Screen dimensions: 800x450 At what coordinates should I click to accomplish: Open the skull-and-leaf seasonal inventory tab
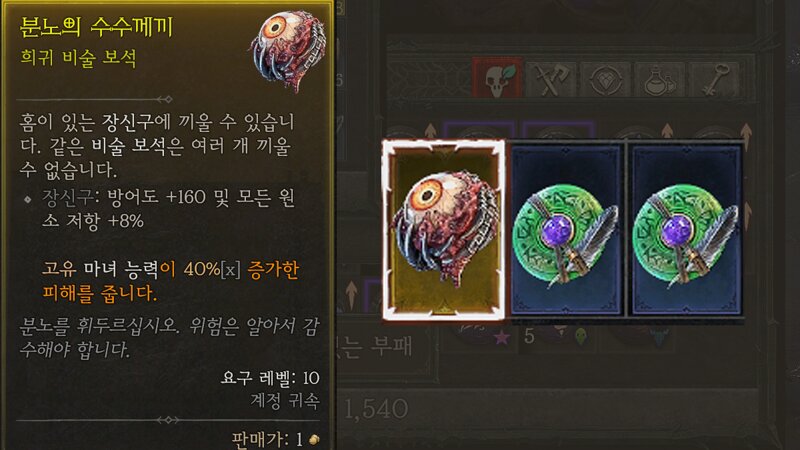tap(497, 79)
